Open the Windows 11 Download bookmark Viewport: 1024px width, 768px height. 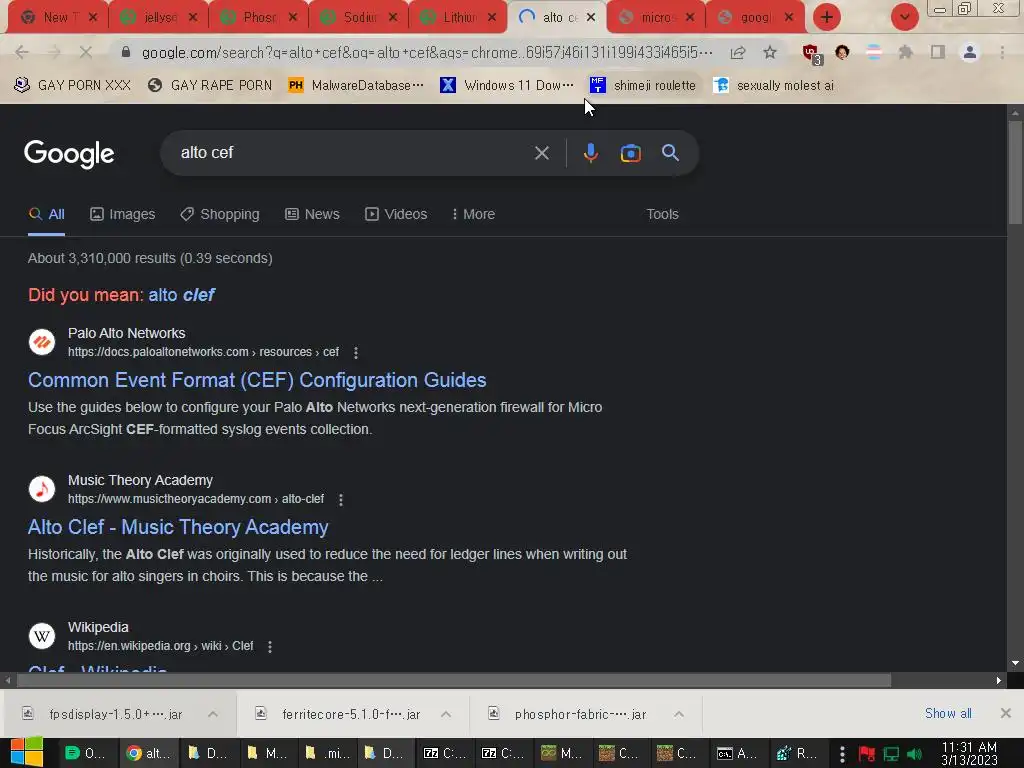[507, 85]
